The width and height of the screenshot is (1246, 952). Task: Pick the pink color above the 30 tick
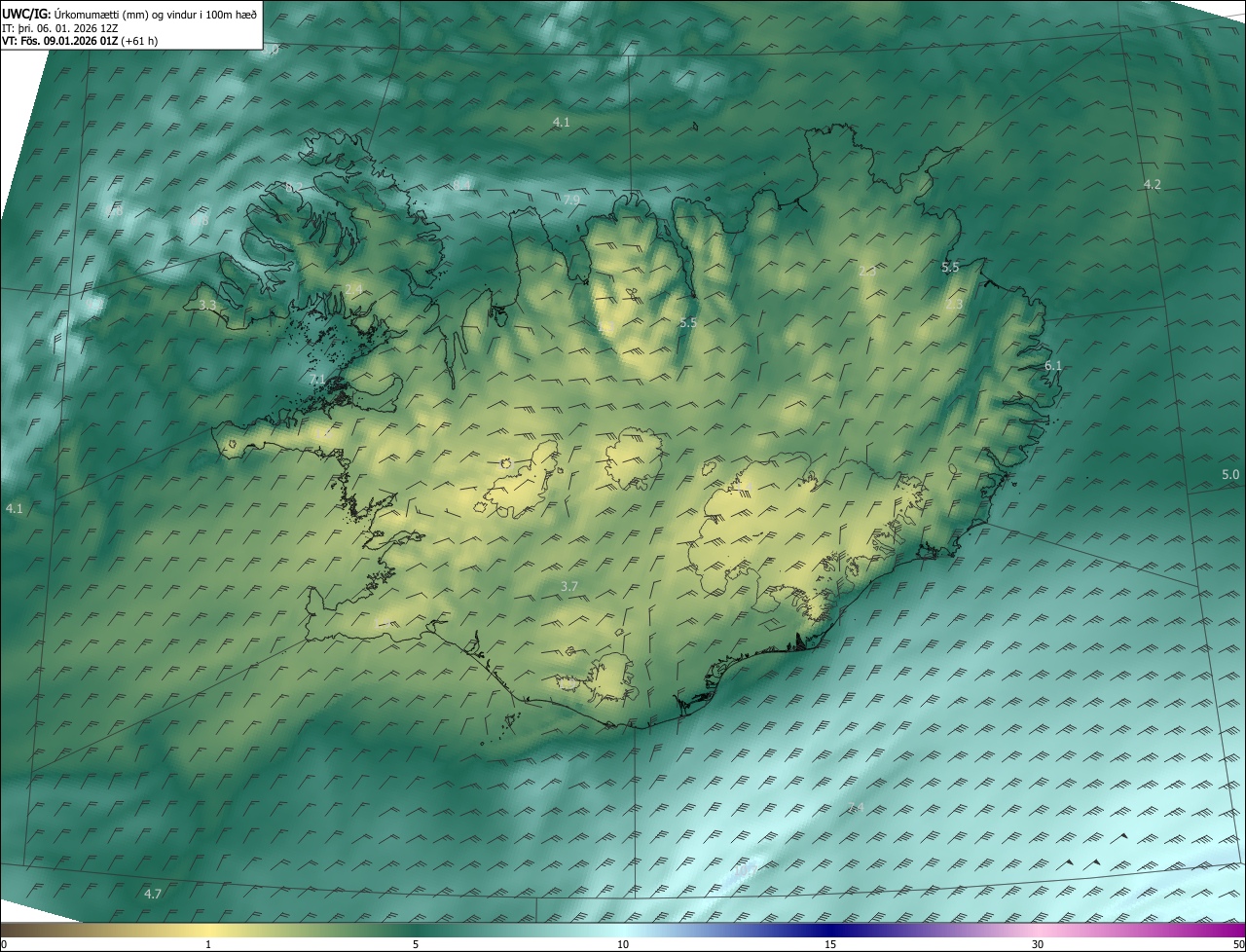coord(1038,930)
